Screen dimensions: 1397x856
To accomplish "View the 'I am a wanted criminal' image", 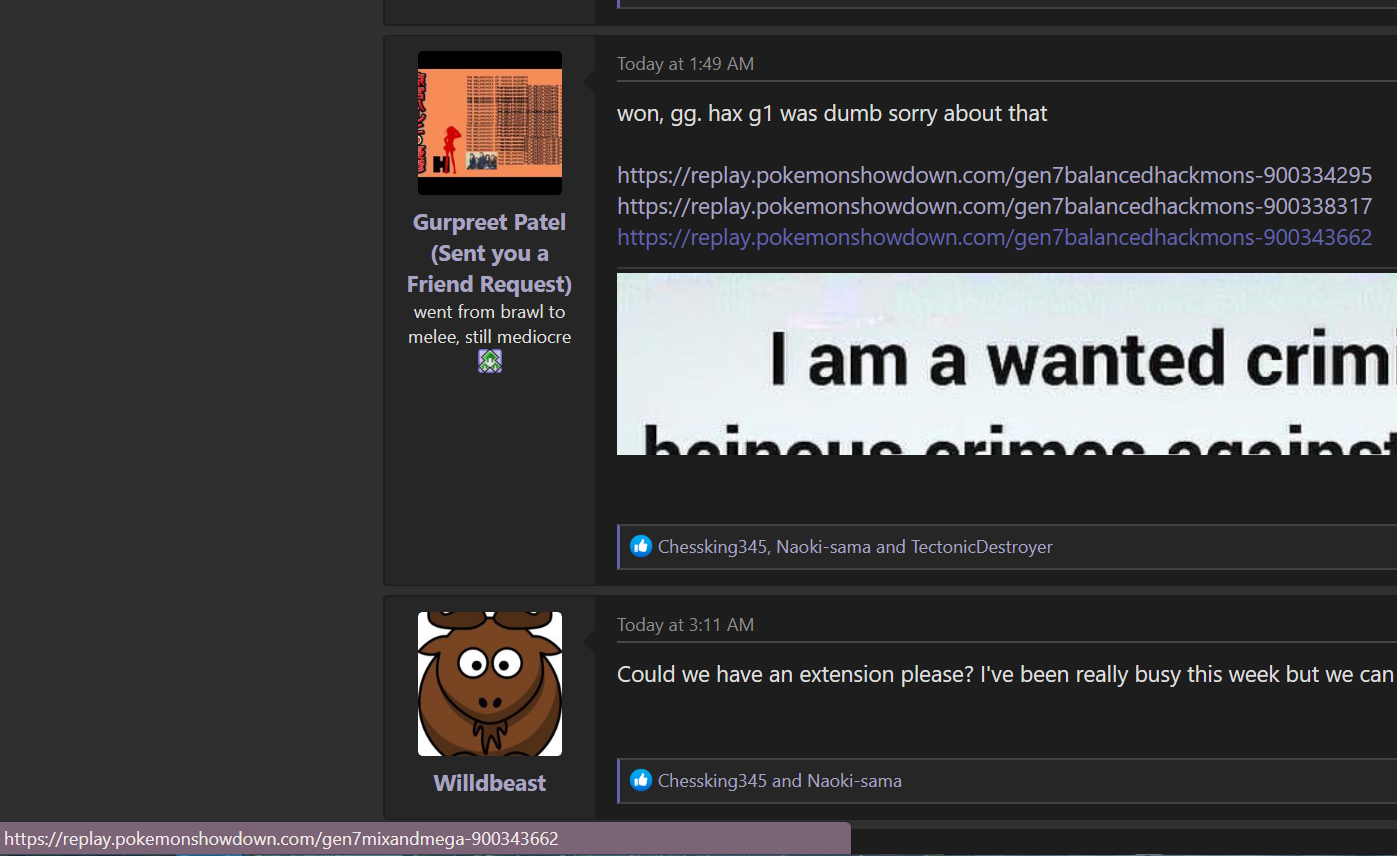I will (1007, 364).
